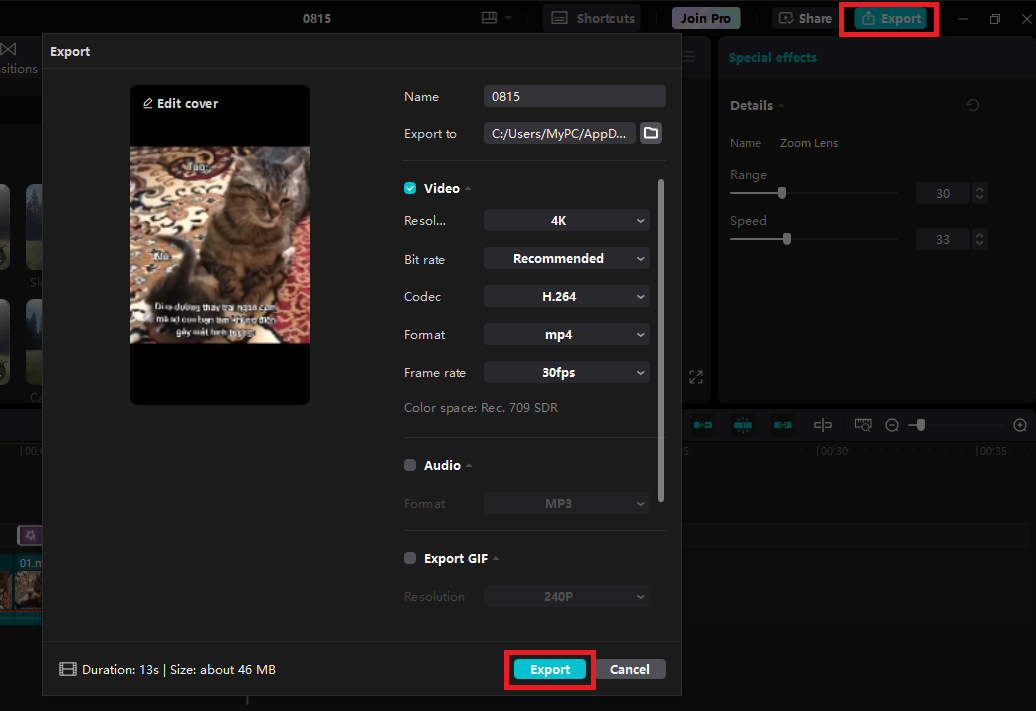The image size is (1036, 711).
Task: Click the folder icon beside Export to path
Action: tap(651, 133)
